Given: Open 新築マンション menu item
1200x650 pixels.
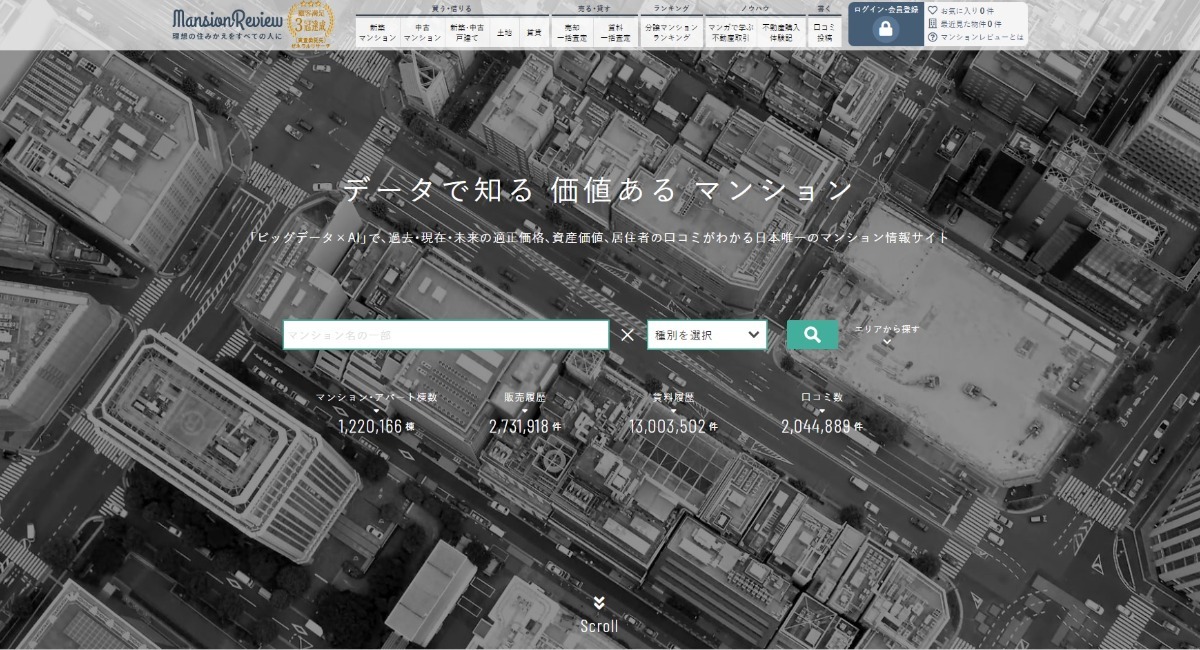Looking at the screenshot, I should click(377, 32).
